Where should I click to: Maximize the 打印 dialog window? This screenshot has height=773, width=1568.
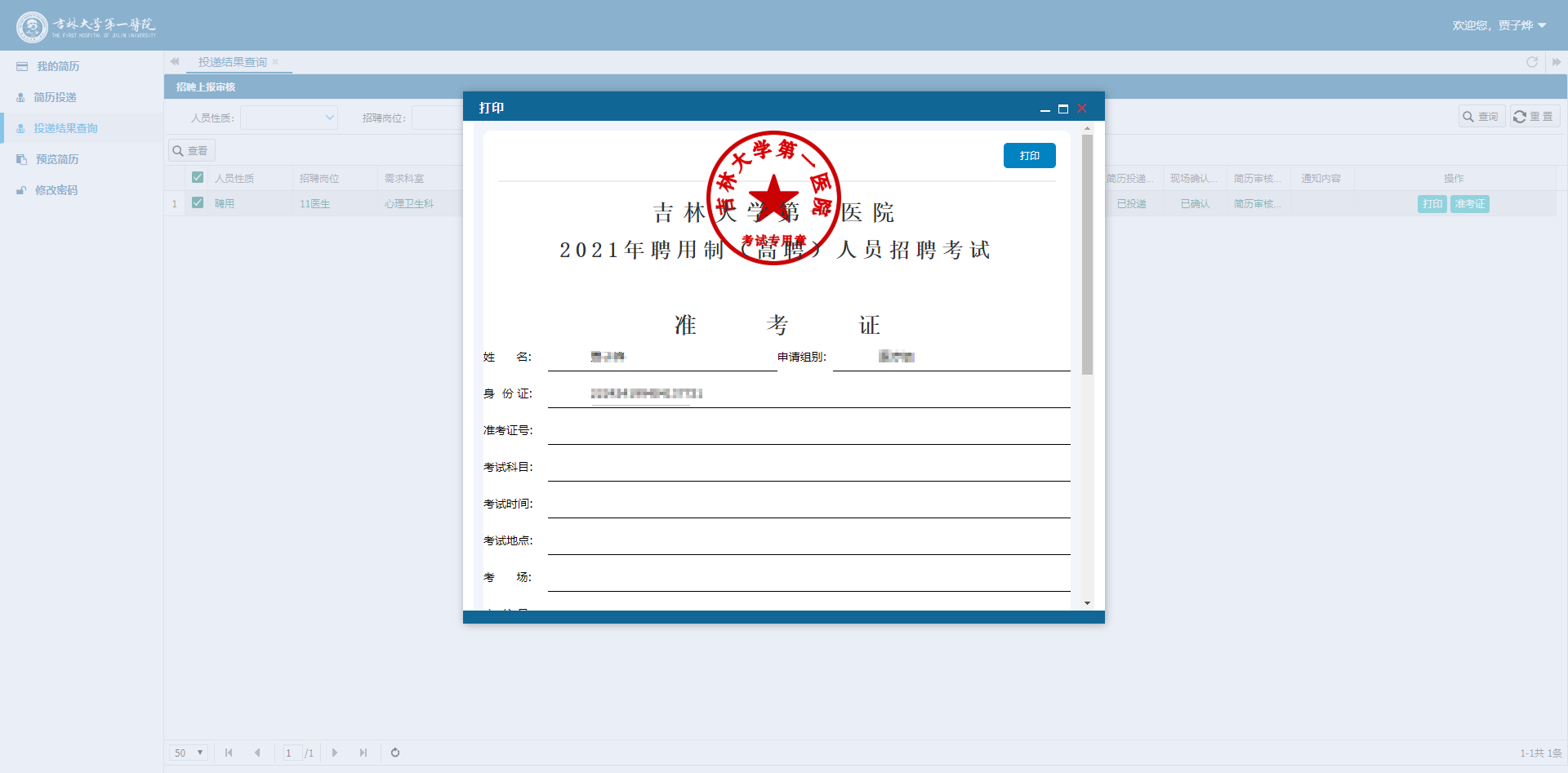coord(1062,109)
